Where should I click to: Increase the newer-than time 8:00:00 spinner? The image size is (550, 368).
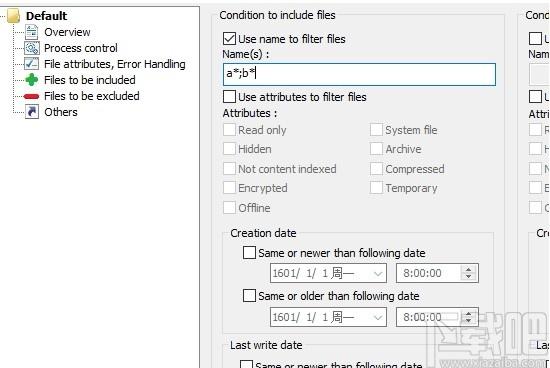469,269
